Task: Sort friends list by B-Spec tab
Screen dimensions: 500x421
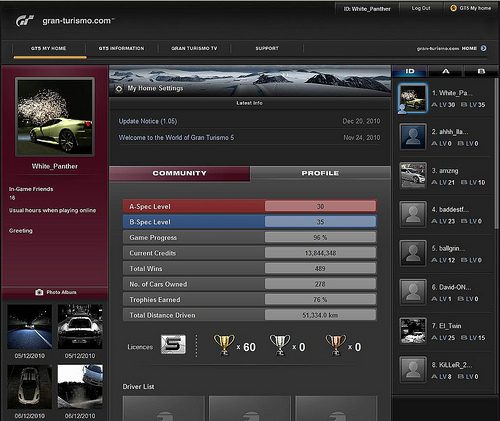Action: tap(481, 71)
